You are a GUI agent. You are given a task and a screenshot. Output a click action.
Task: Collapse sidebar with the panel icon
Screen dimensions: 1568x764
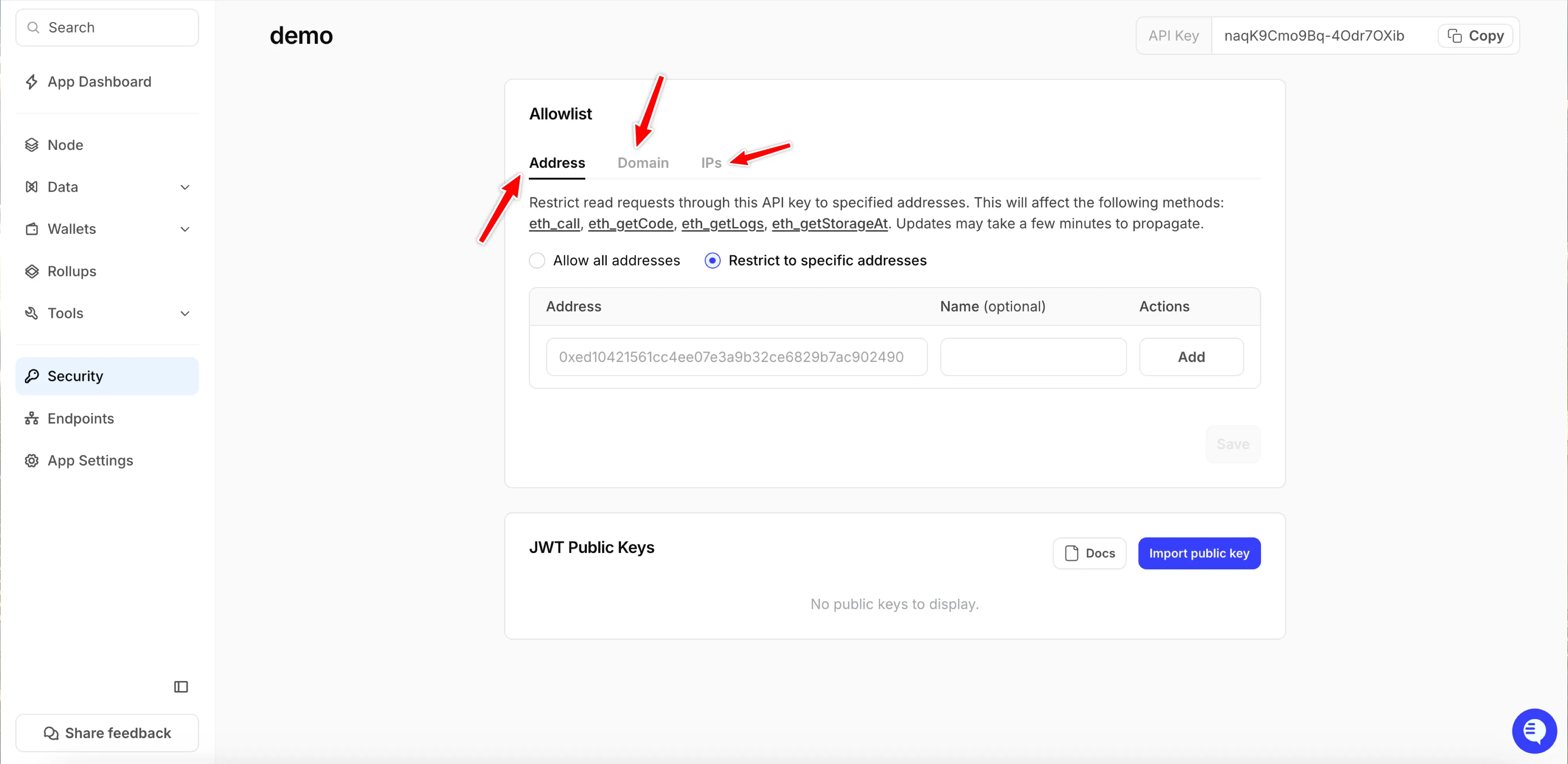click(181, 687)
